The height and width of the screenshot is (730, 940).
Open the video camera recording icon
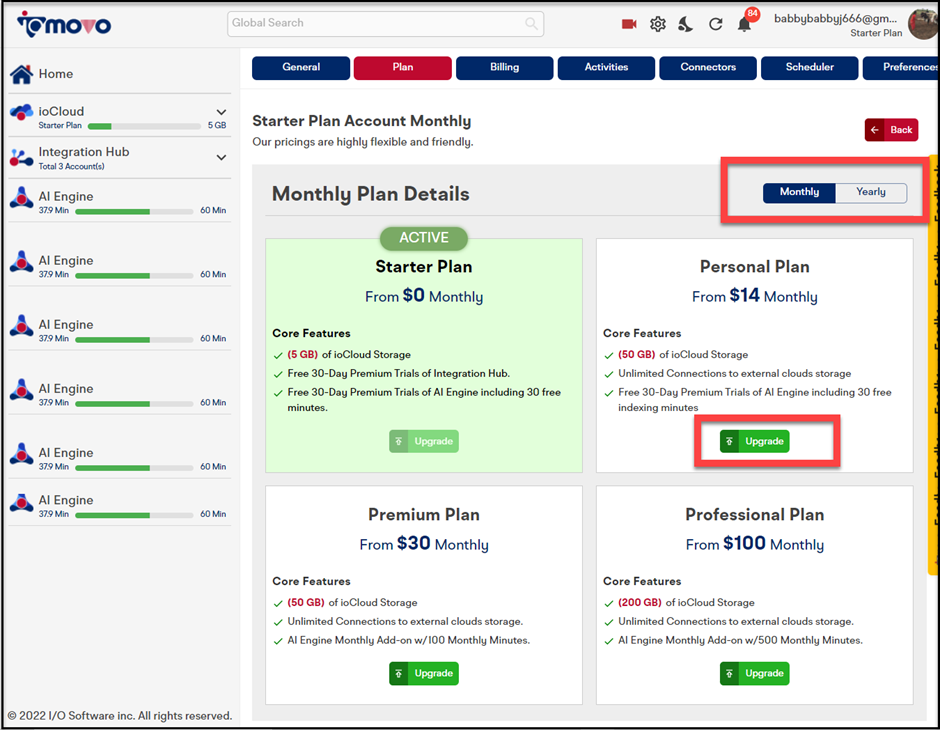pyautogui.click(x=629, y=24)
